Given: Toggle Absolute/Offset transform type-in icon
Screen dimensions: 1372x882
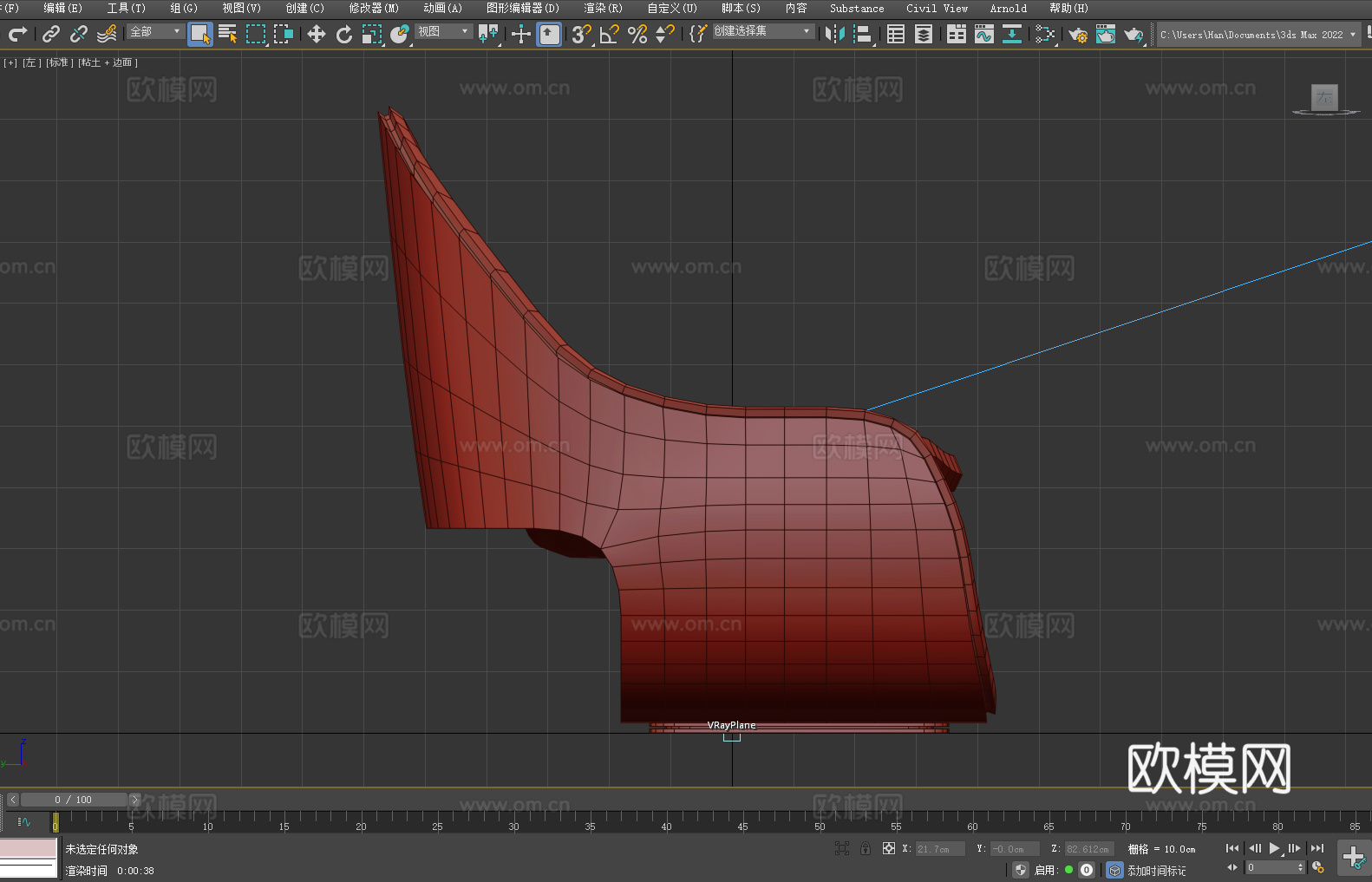Looking at the screenshot, I should click(x=888, y=848).
